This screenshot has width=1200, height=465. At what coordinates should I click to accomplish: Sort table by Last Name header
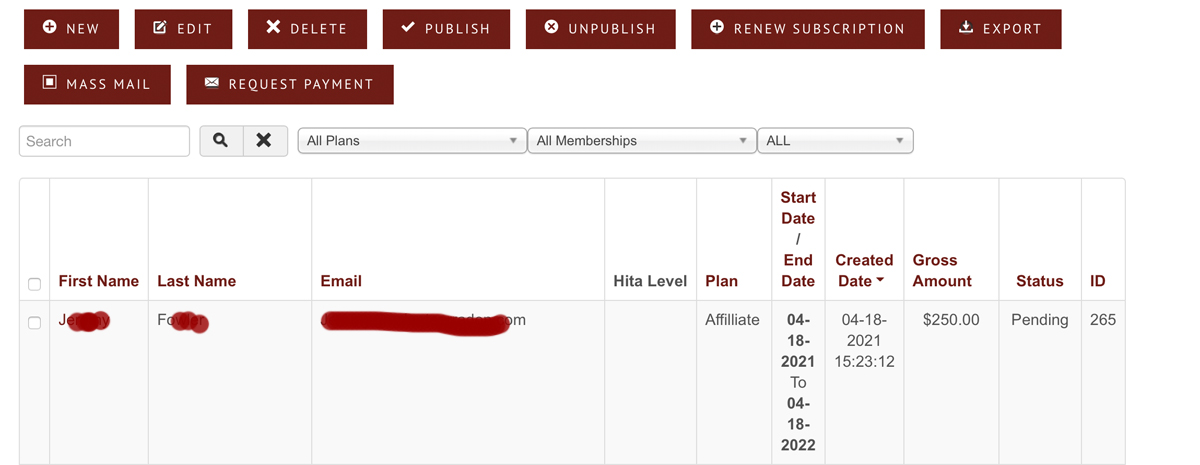(196, 281)
